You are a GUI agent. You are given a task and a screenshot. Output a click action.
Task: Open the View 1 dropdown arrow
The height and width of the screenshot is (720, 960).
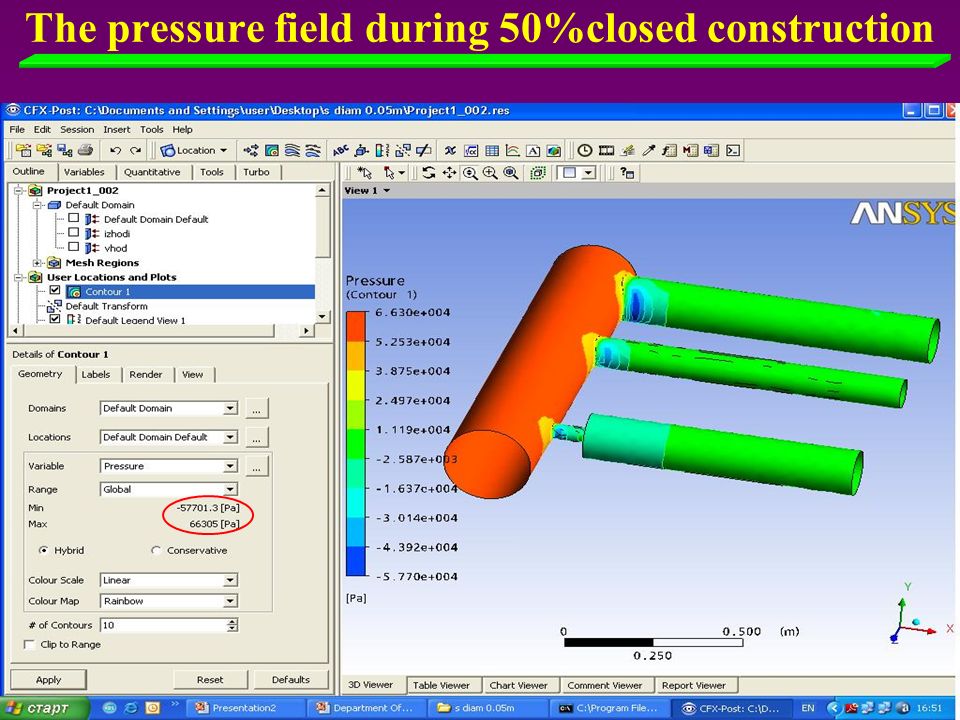click(387, 190)
